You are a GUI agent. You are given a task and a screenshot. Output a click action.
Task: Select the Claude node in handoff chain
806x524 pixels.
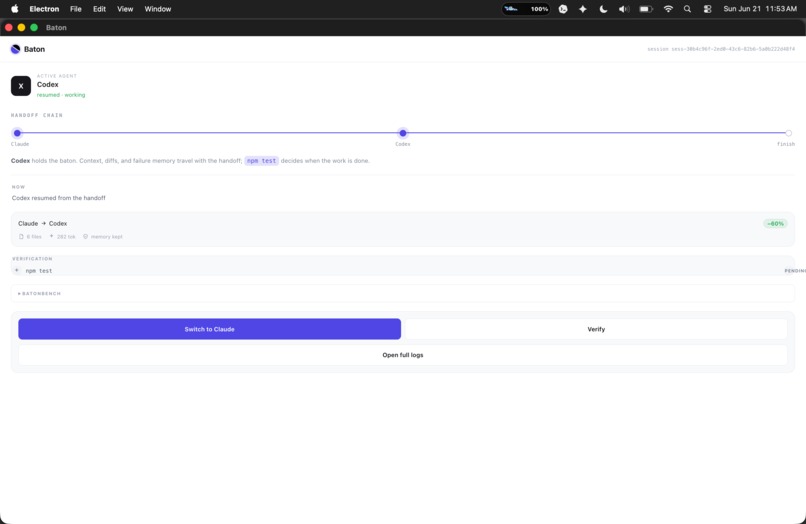(x=17, y=133)
